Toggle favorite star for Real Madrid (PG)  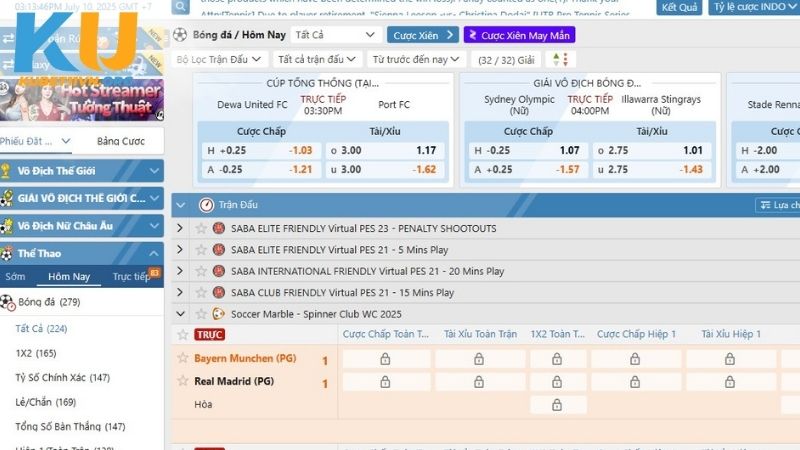pyautogui.click(x=183, y=381)
